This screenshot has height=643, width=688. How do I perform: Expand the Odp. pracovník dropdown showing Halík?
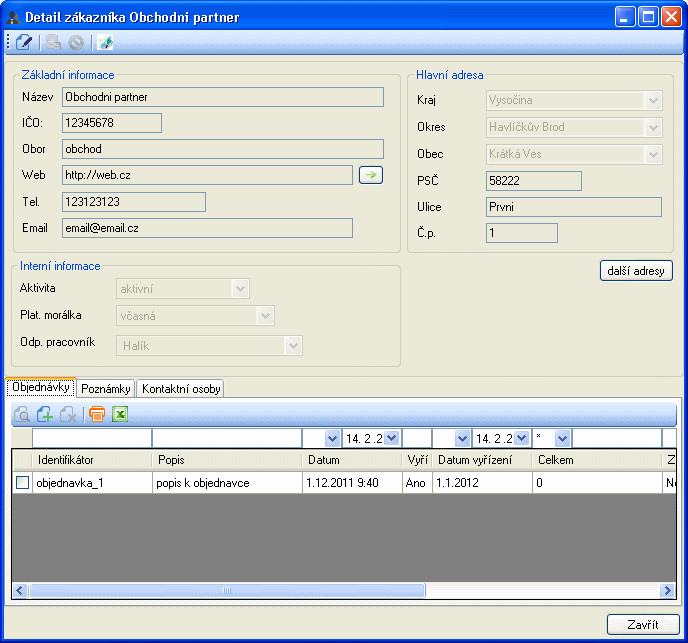click(293, 346)
